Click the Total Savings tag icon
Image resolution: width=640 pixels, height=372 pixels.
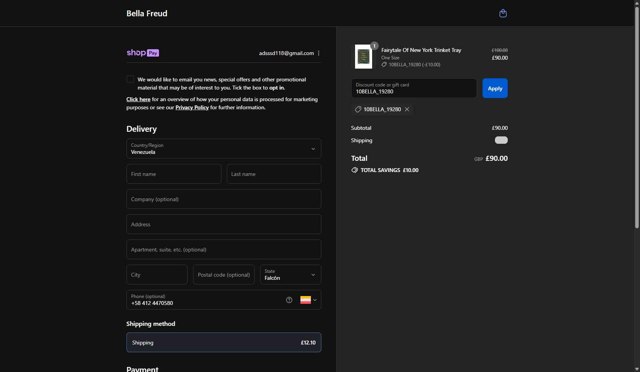[x=354, y=170]
